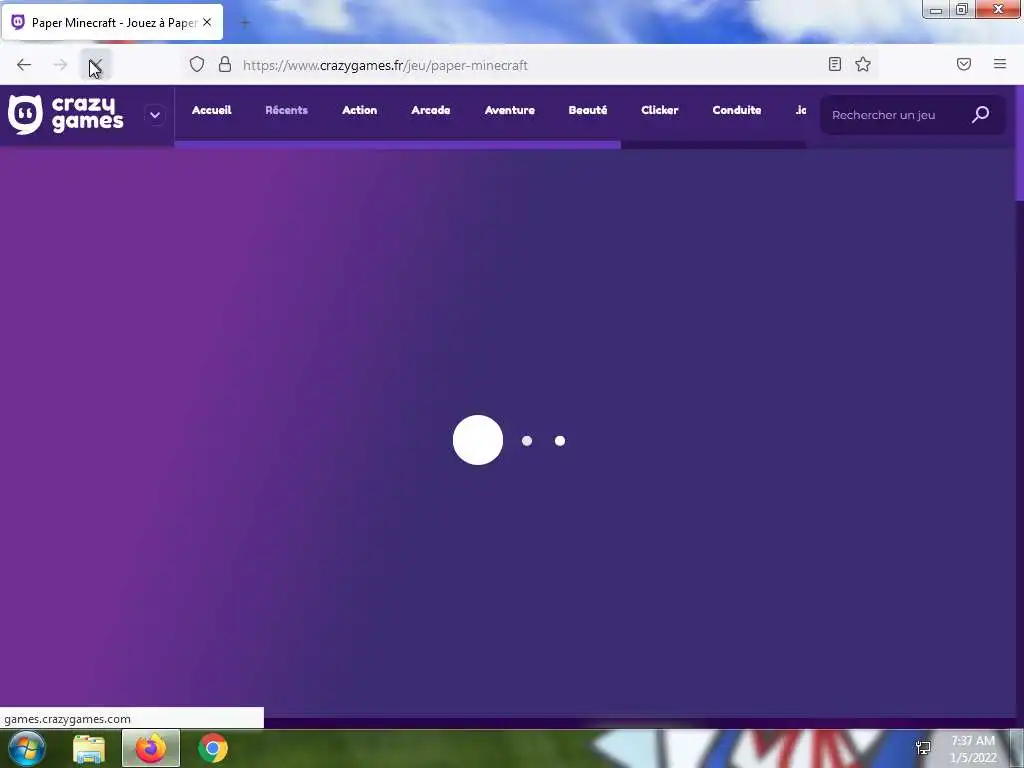Click the URL address bar text
Viewport: 1024px width, 768px height.
(385, 65)
